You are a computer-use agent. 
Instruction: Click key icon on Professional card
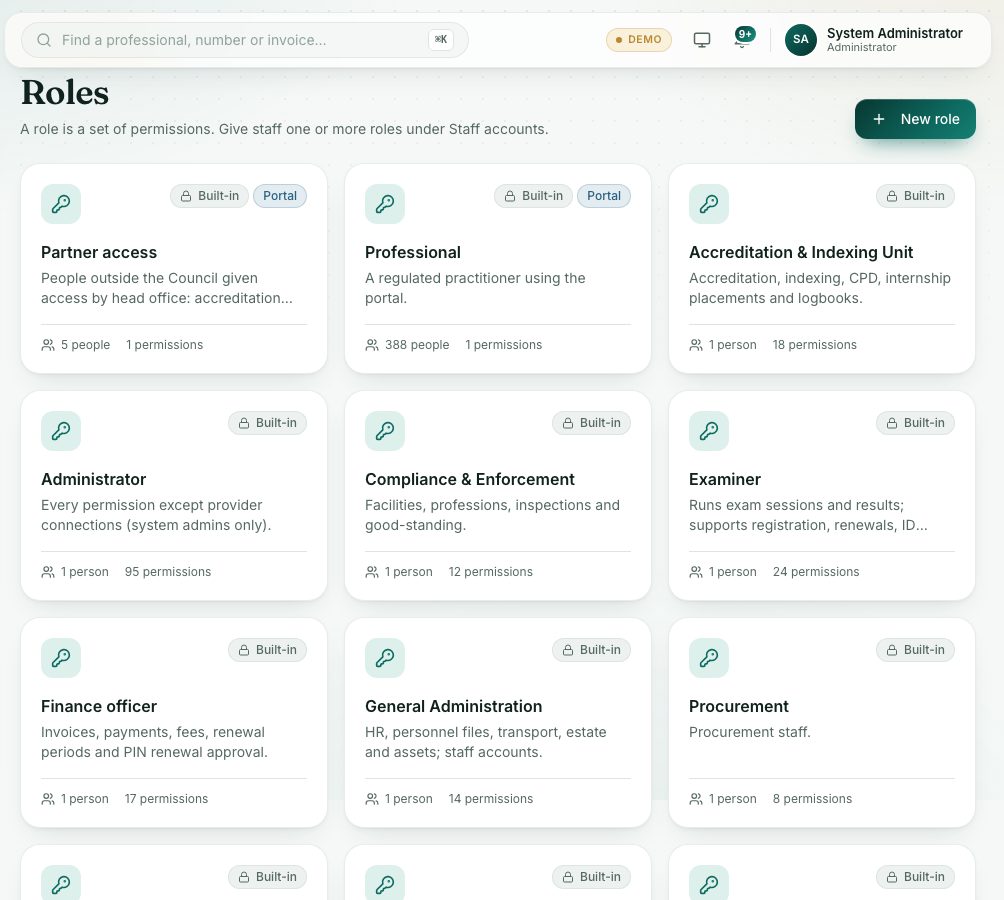385,204
